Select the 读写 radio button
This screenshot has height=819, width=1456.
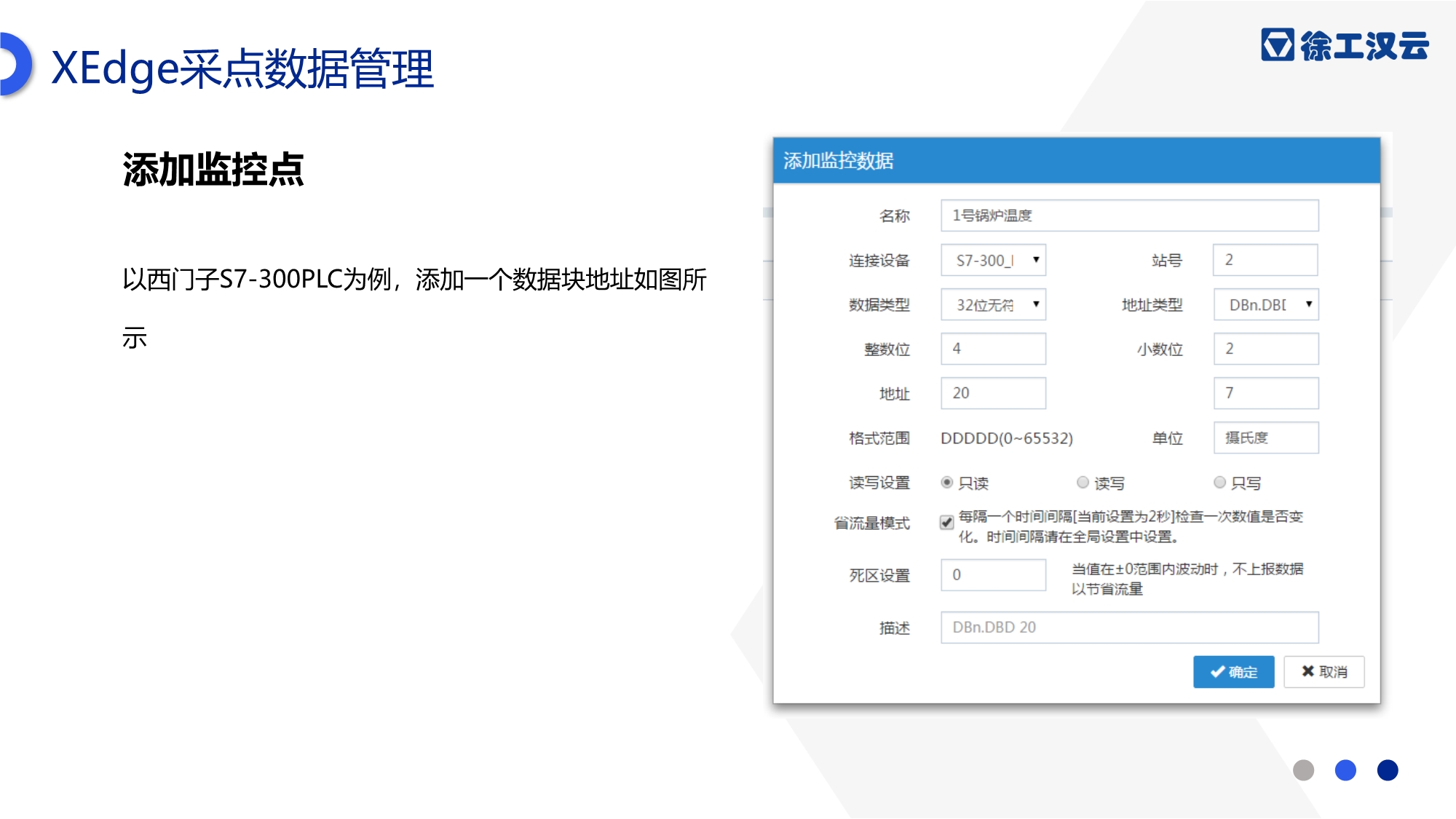pos(1083,482)
